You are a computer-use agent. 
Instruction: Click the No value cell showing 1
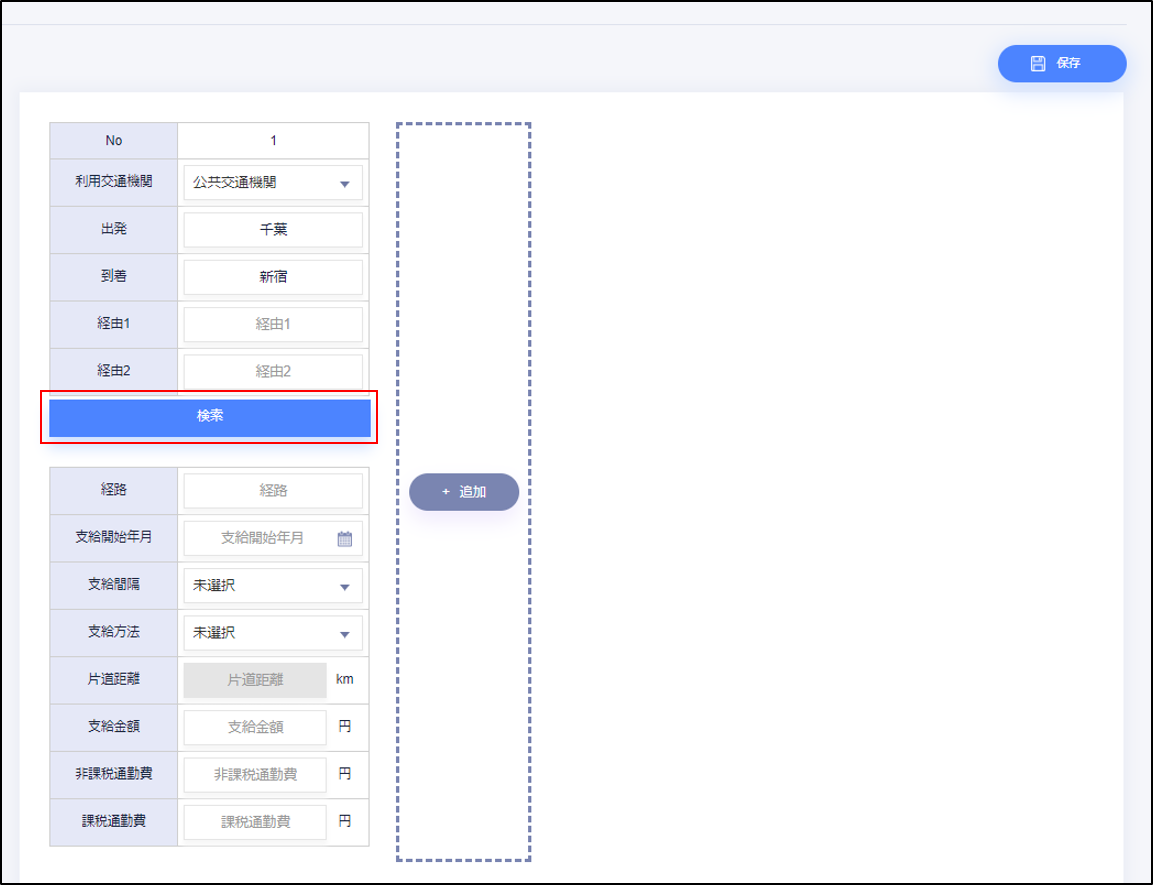(x=273, y=140)
